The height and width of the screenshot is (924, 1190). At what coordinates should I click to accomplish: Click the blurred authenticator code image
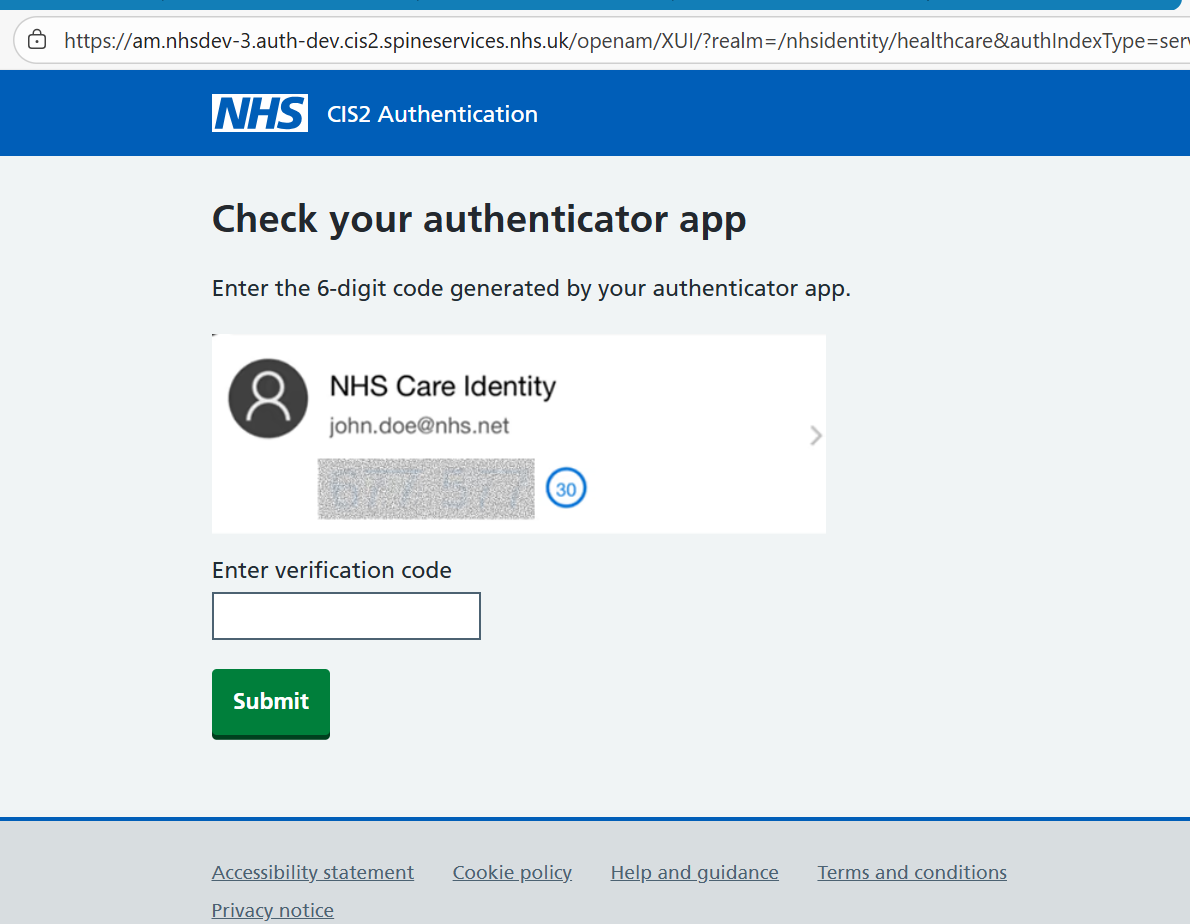426,489
